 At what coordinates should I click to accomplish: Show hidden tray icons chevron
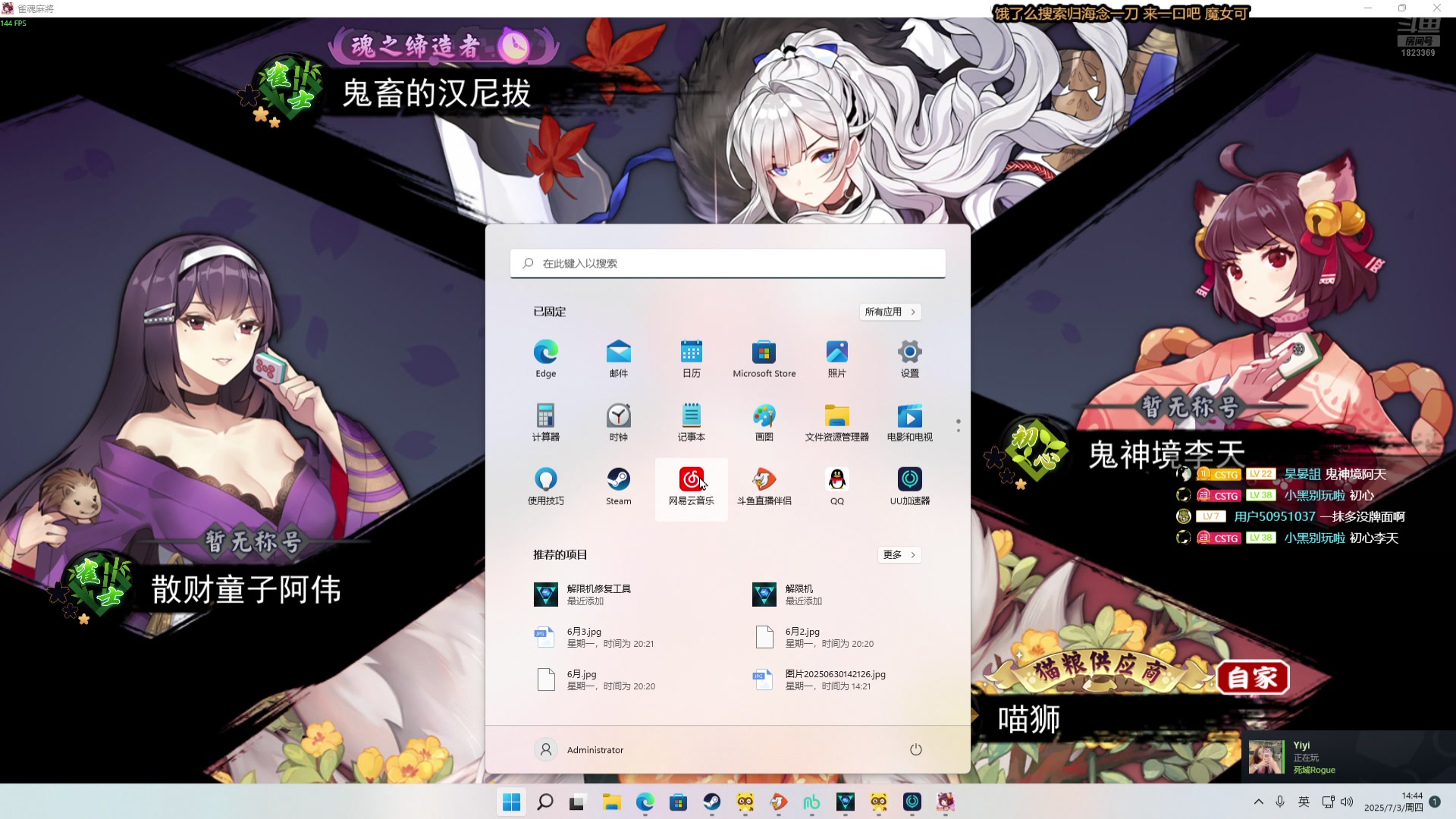click(x=1258, y=802)
